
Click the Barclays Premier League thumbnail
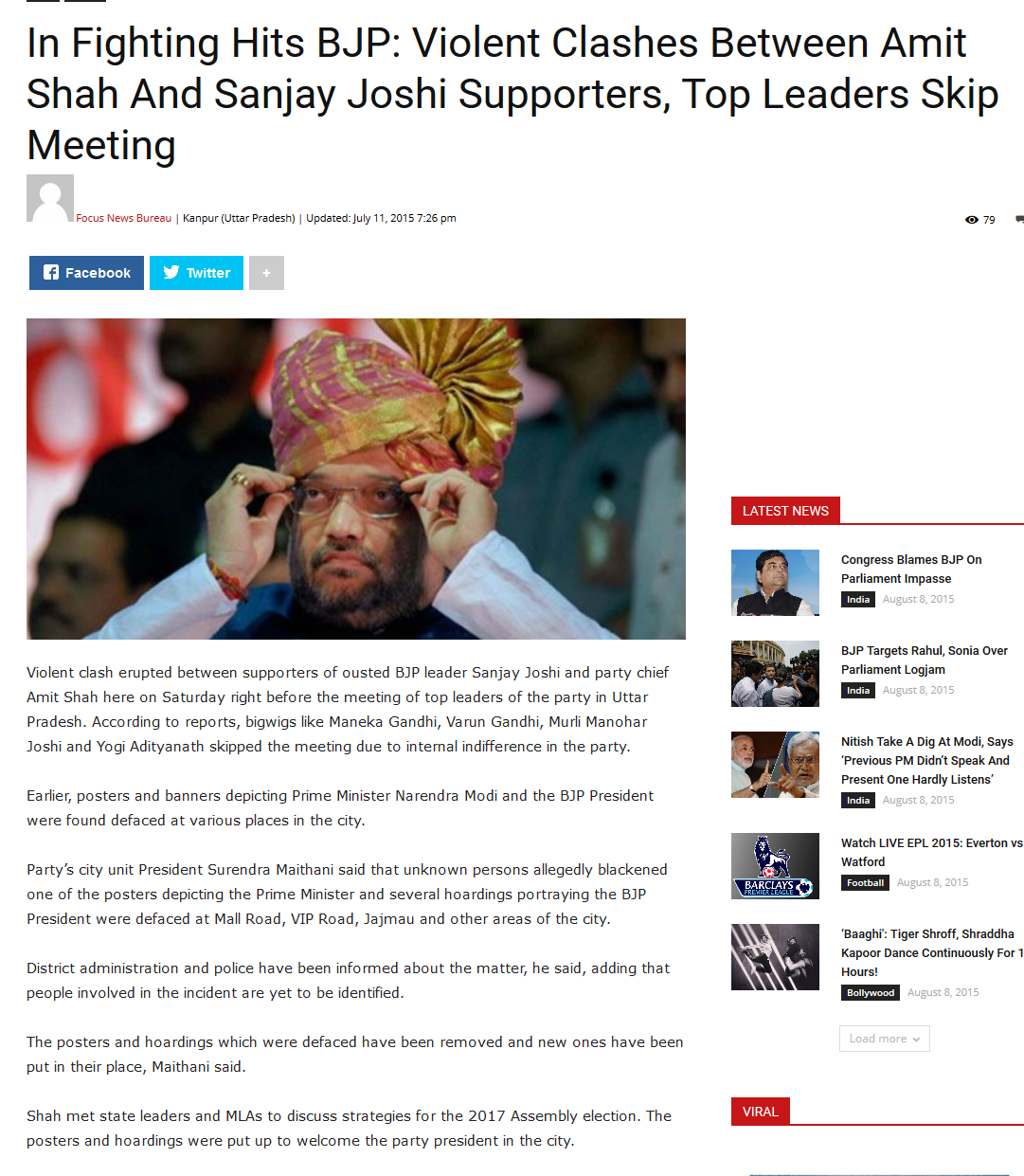775,866
